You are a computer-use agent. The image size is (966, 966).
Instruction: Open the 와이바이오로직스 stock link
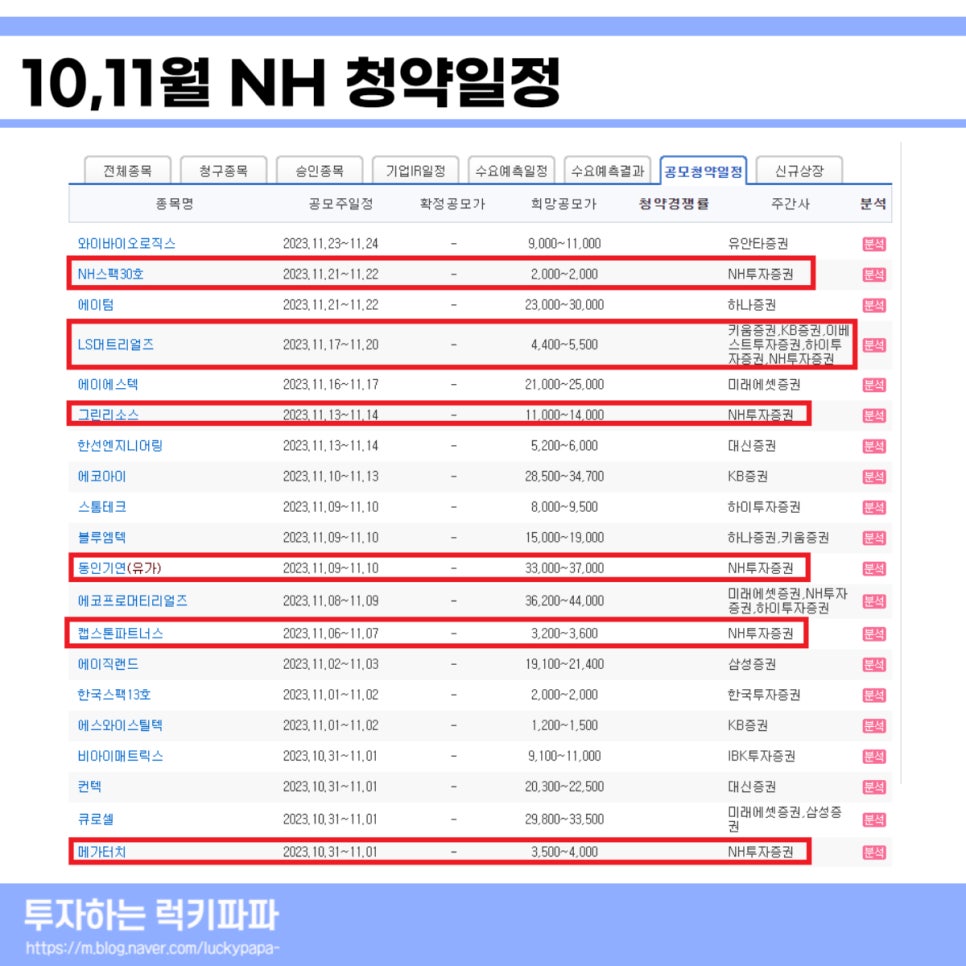126,243
